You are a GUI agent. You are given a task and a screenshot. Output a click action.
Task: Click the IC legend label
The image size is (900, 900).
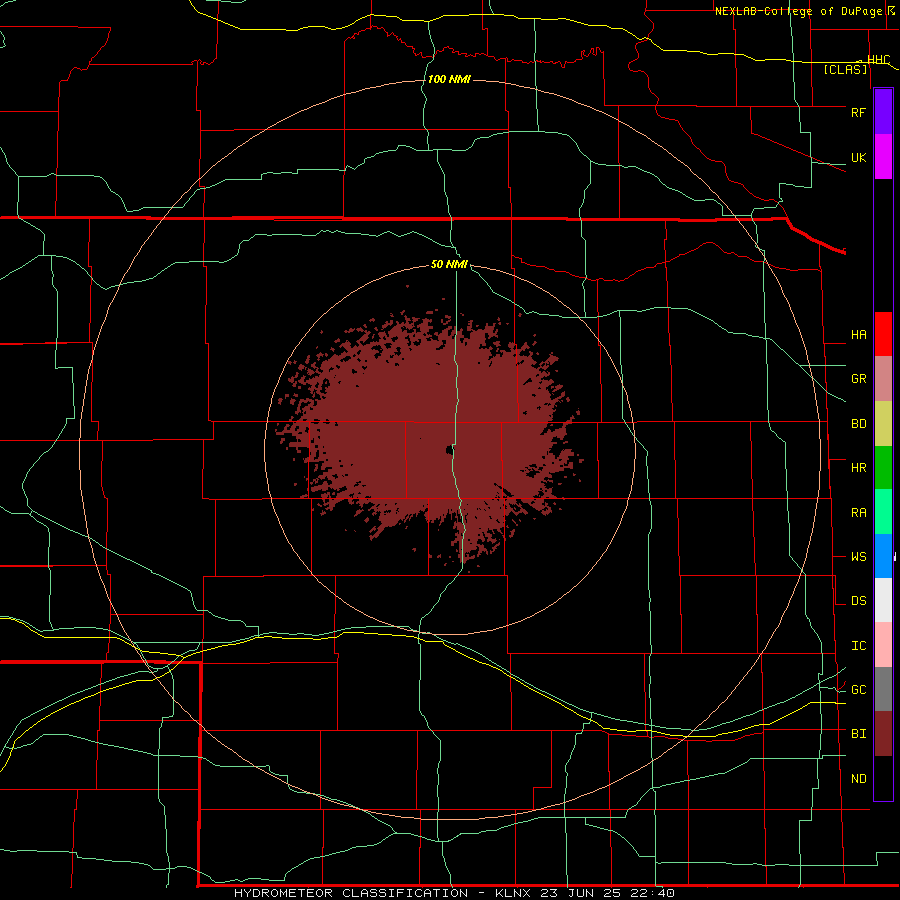tap(858, 646)
